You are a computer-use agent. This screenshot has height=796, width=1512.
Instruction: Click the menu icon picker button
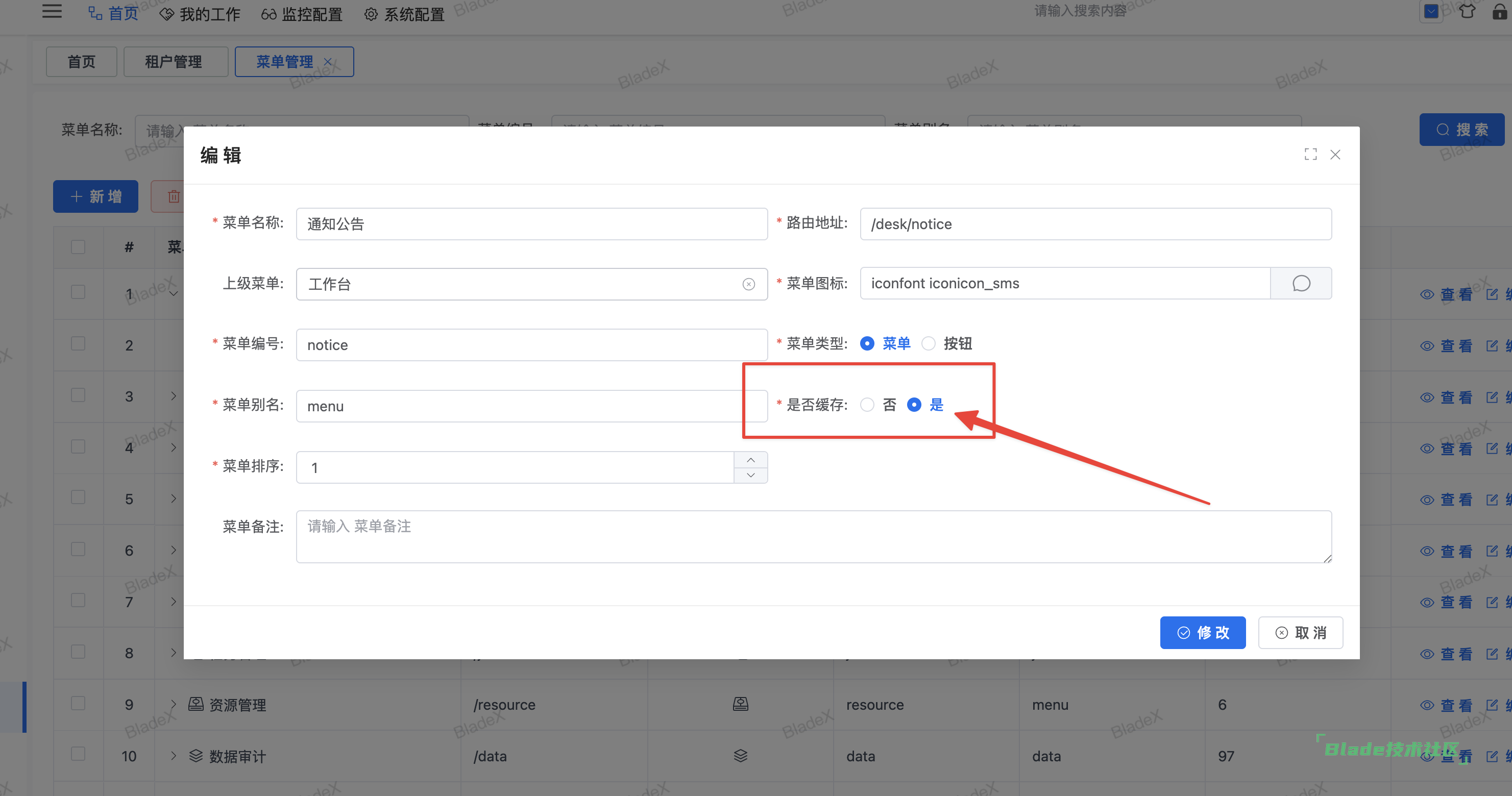click(x=1300, y=284)
